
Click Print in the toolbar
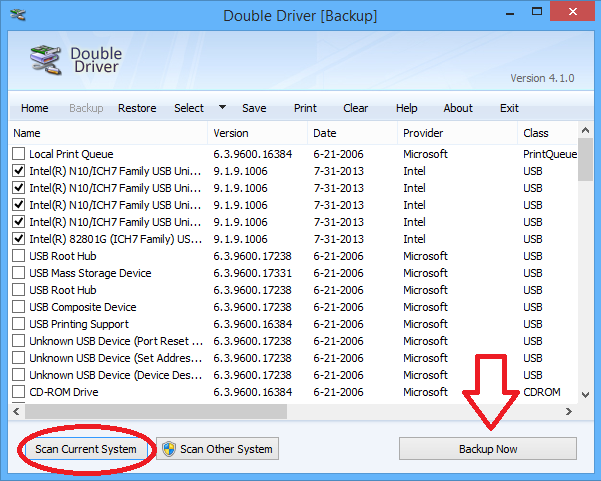[305, 108]
